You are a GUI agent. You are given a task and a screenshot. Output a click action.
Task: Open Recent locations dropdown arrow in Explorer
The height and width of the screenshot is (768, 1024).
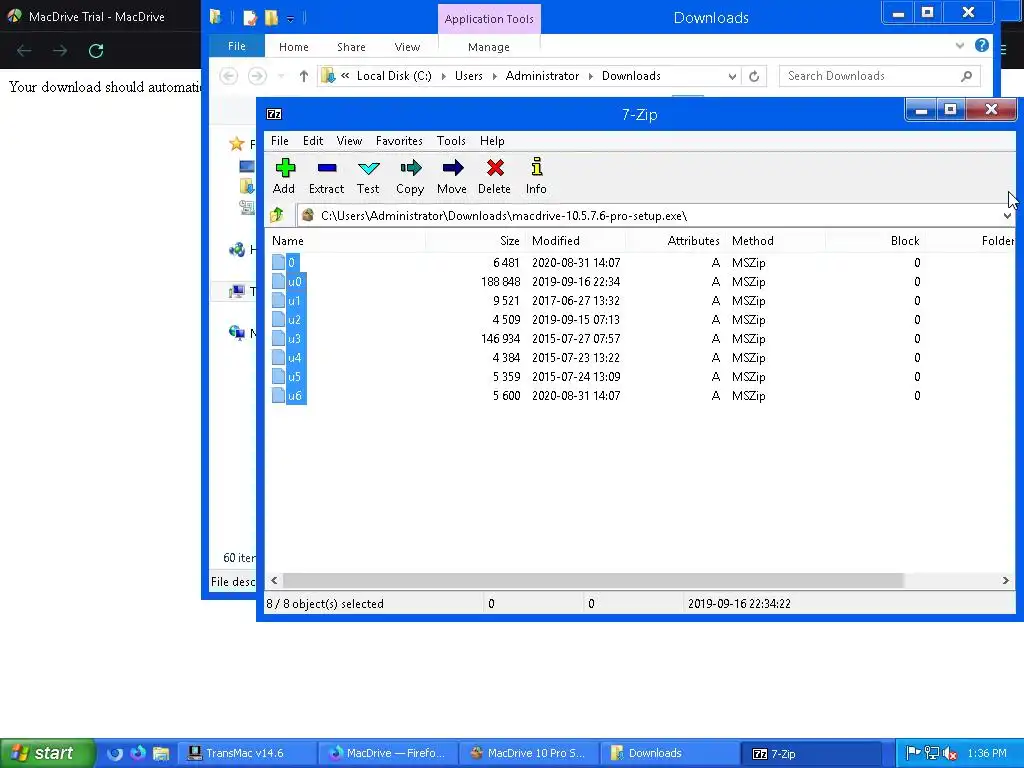[x=281, y=76]
